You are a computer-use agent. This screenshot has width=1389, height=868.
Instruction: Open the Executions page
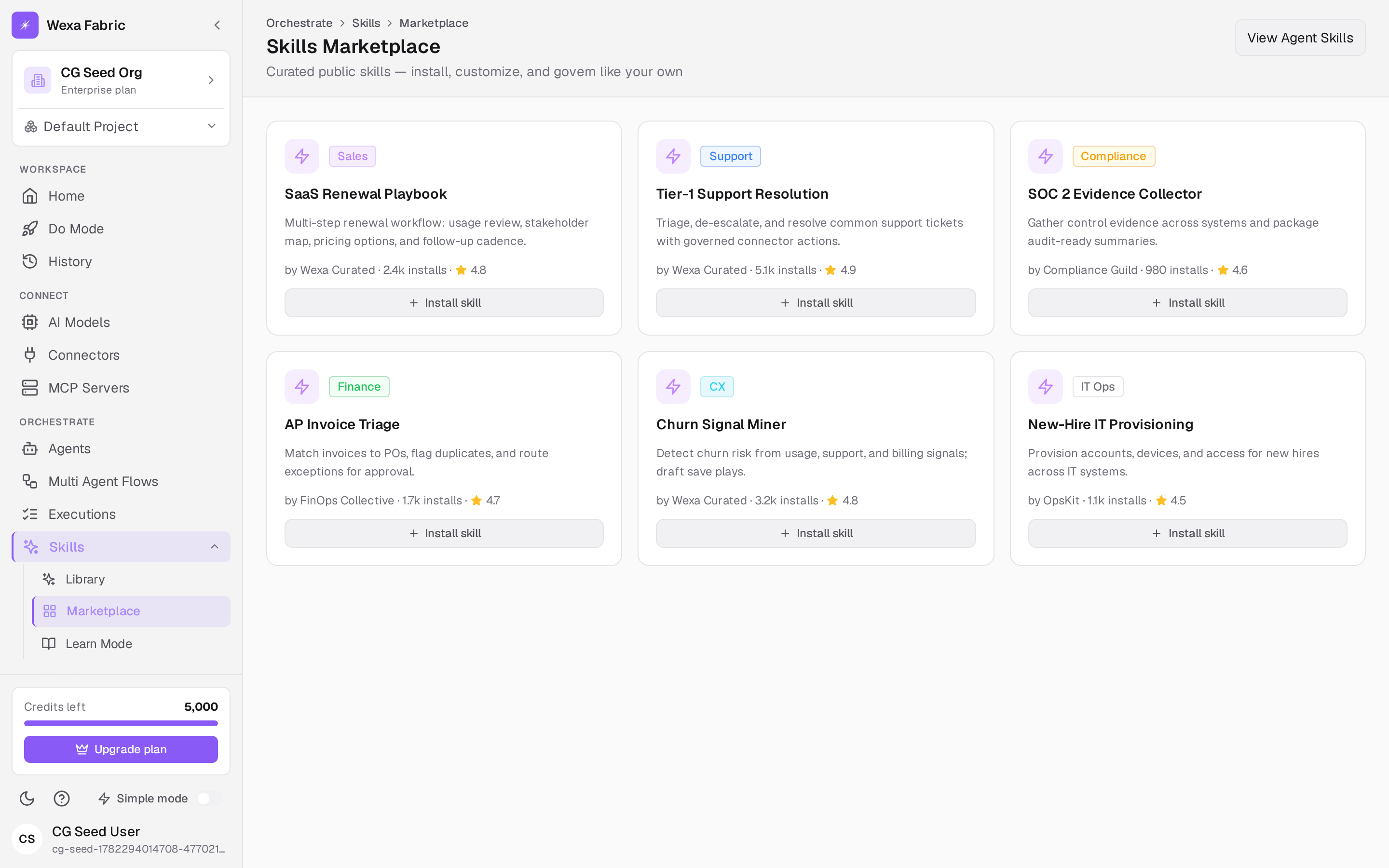(121, 514)
